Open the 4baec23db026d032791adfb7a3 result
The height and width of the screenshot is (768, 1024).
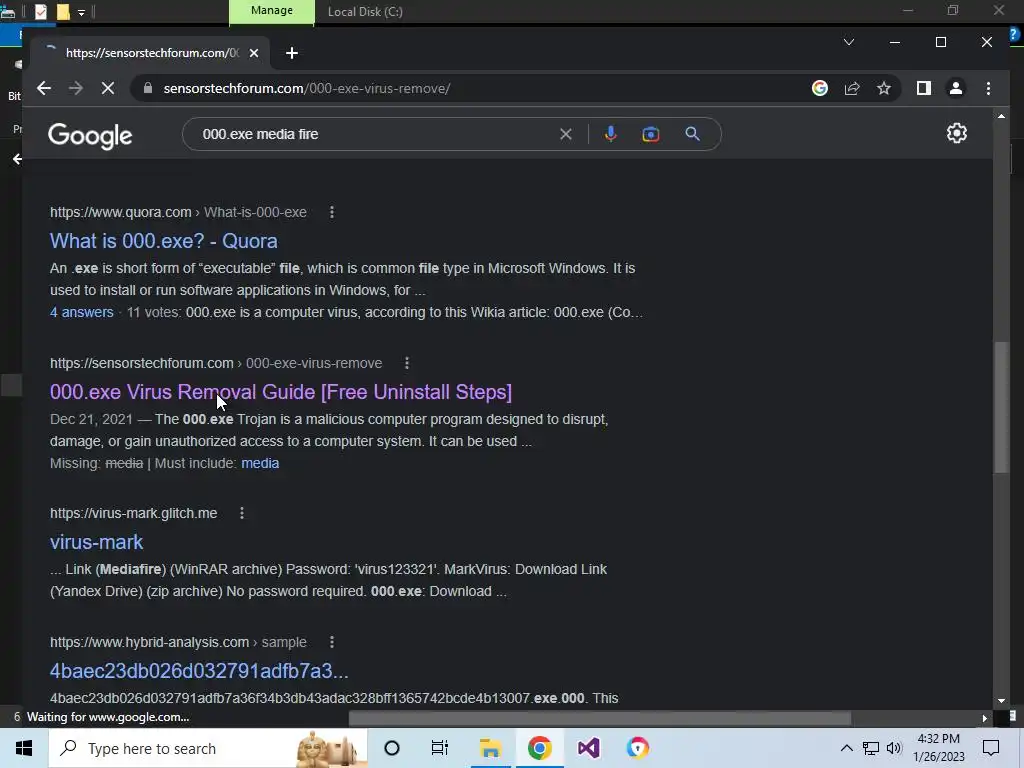(199, 671)
